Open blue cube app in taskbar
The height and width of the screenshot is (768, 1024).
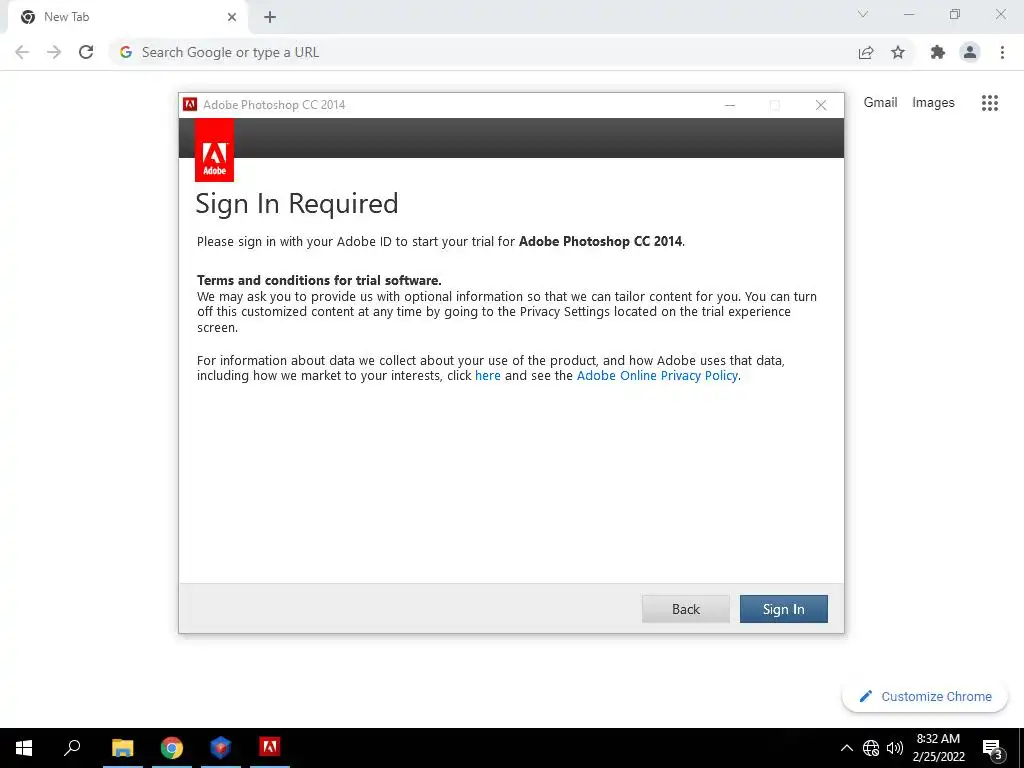[221, 748]
